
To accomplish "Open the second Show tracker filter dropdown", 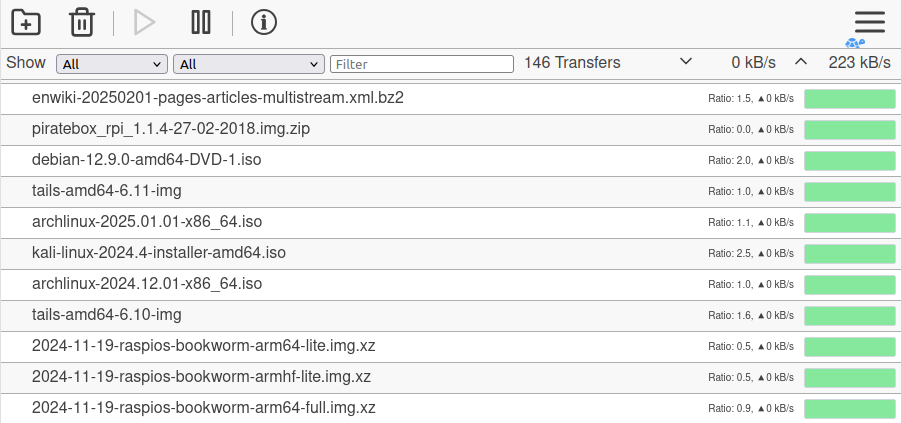I will (x=248, y=64).
